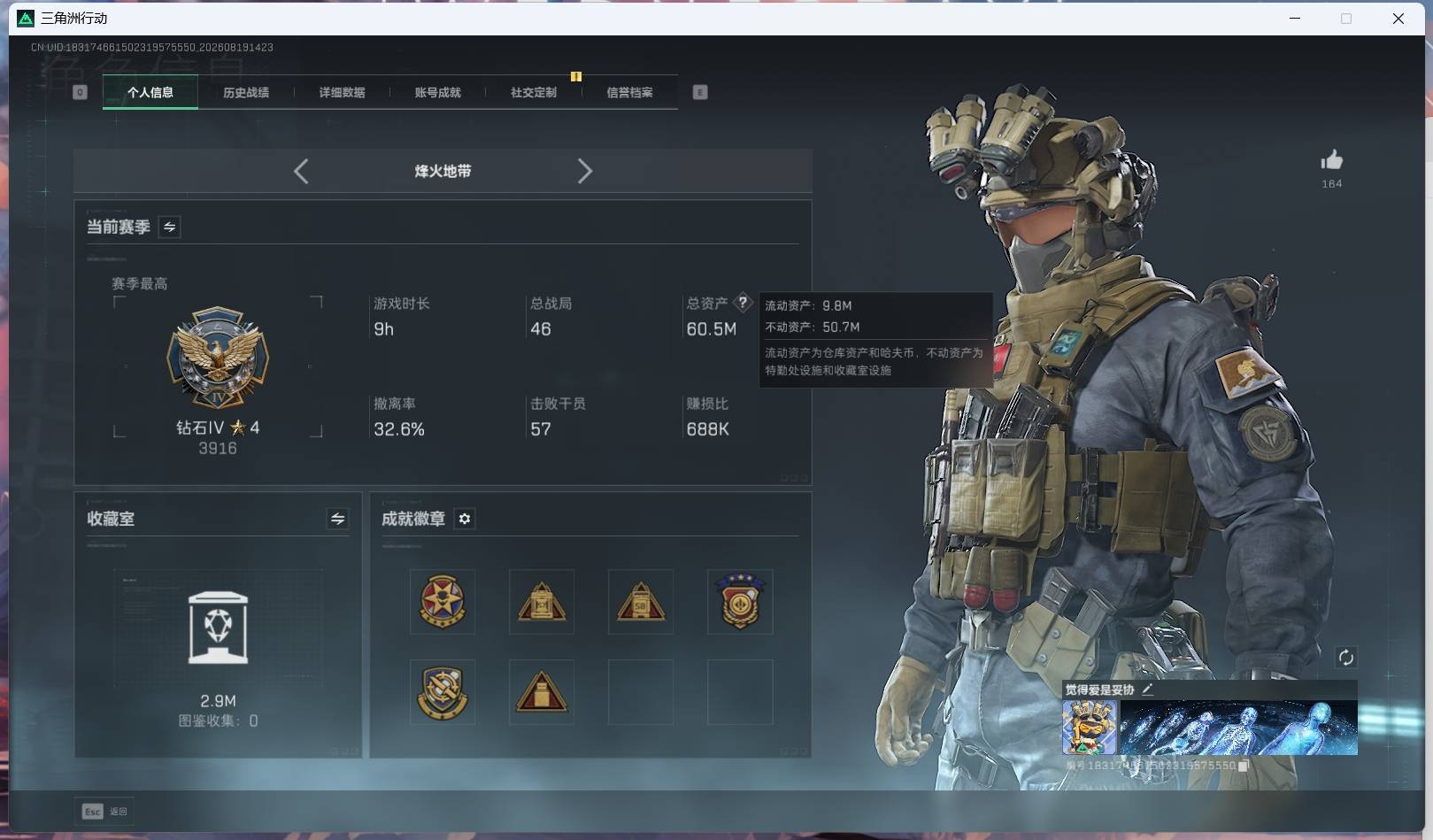Click the Esc 返回 back button
Image resolution: width=1433 pixels, height=840 pixels.
[105, 812]
